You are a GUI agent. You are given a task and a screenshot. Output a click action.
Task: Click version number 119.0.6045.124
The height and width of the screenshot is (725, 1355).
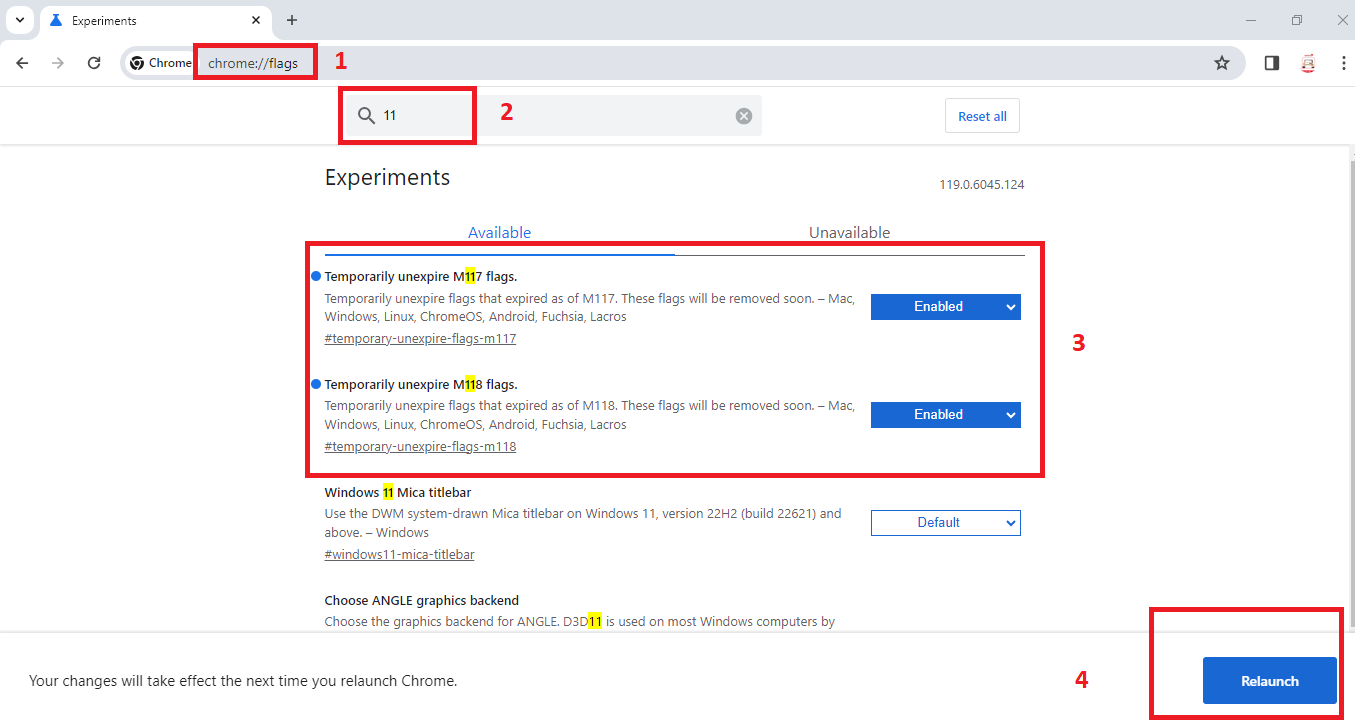981,185
